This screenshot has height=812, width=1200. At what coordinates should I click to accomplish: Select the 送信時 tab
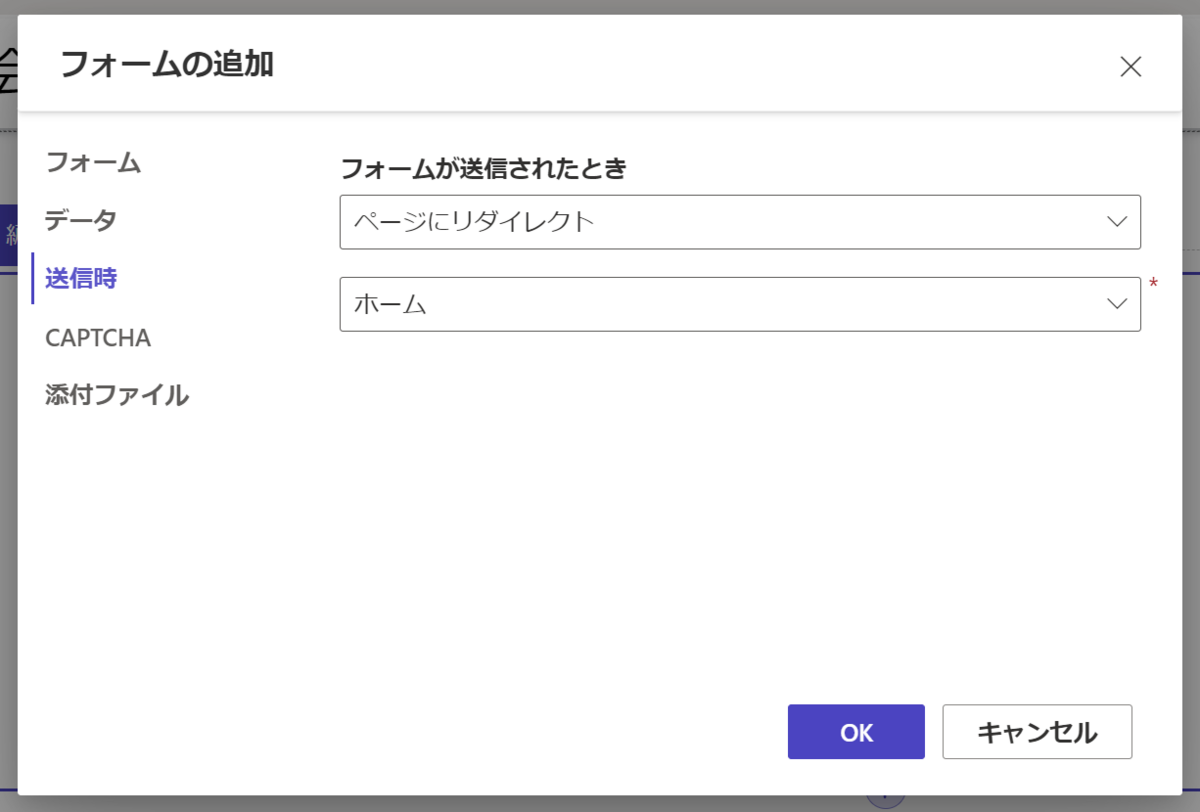[81, 278]
